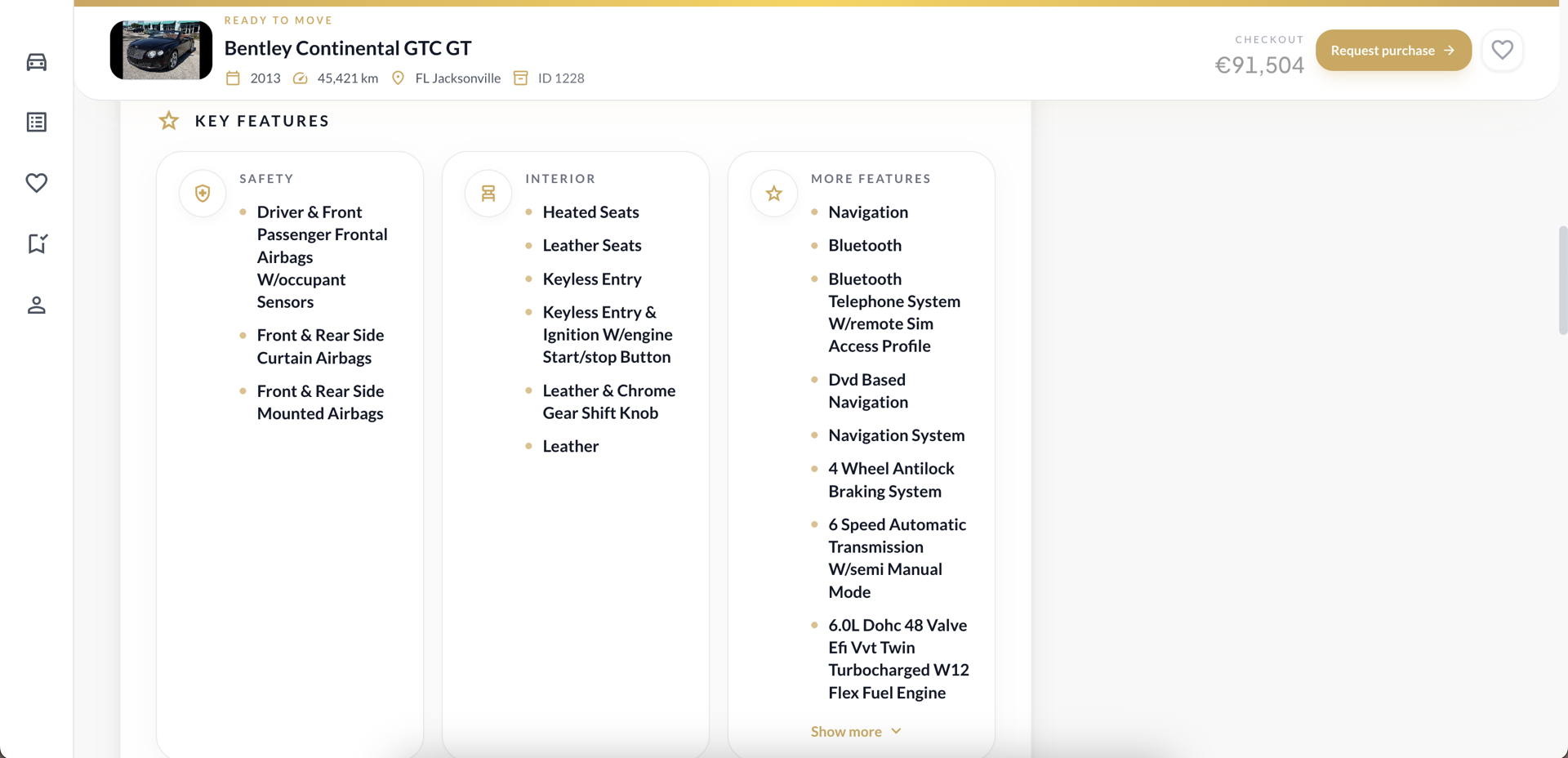This screenshot has height=758, width=1568.
Task: Click the Heated Seats feature
Action: [x=590, y=212]
